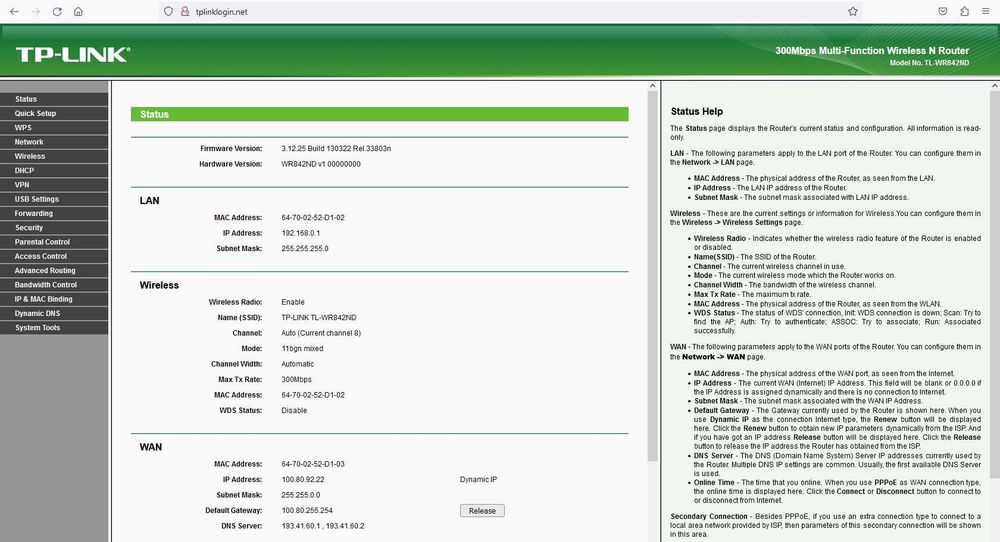Click the LAN section heading

click(x=149, y=201)
